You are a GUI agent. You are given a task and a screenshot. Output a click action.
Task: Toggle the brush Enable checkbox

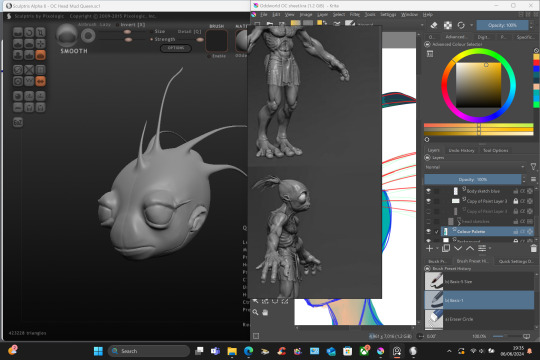pyautogui.click(x=209, y=56)
